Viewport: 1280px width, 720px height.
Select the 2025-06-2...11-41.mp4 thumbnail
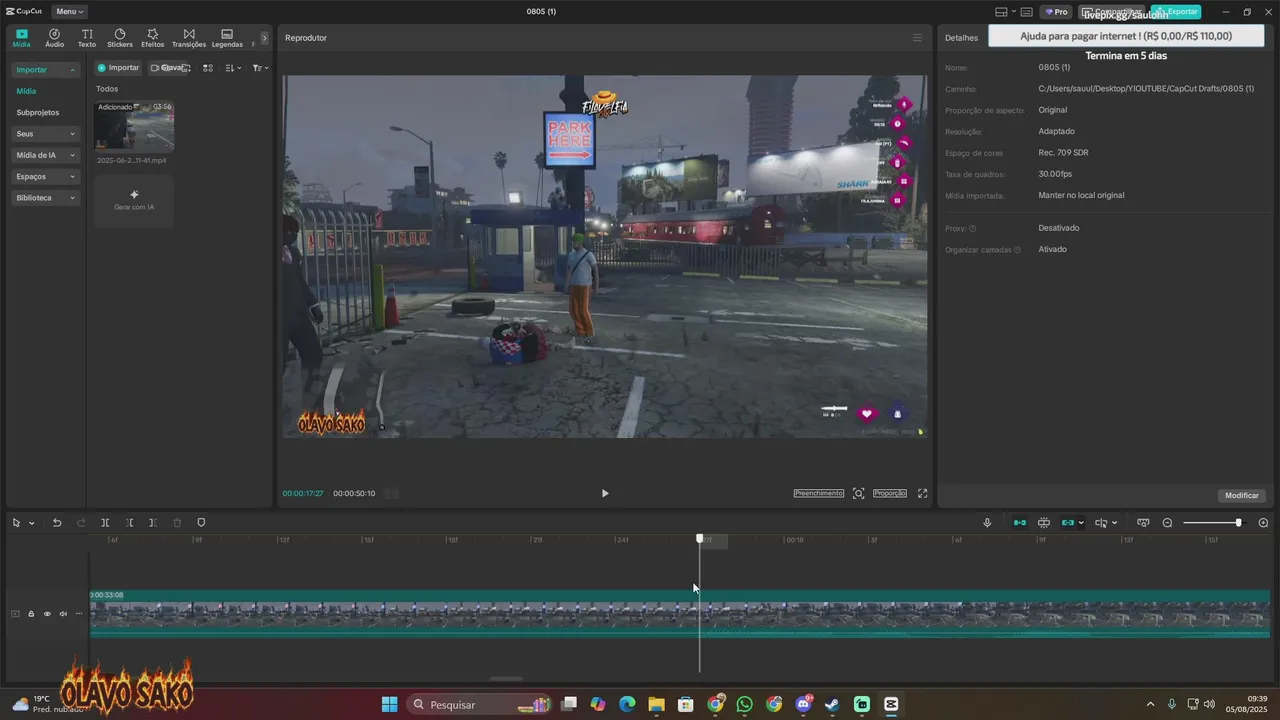(x=134, y=126)
